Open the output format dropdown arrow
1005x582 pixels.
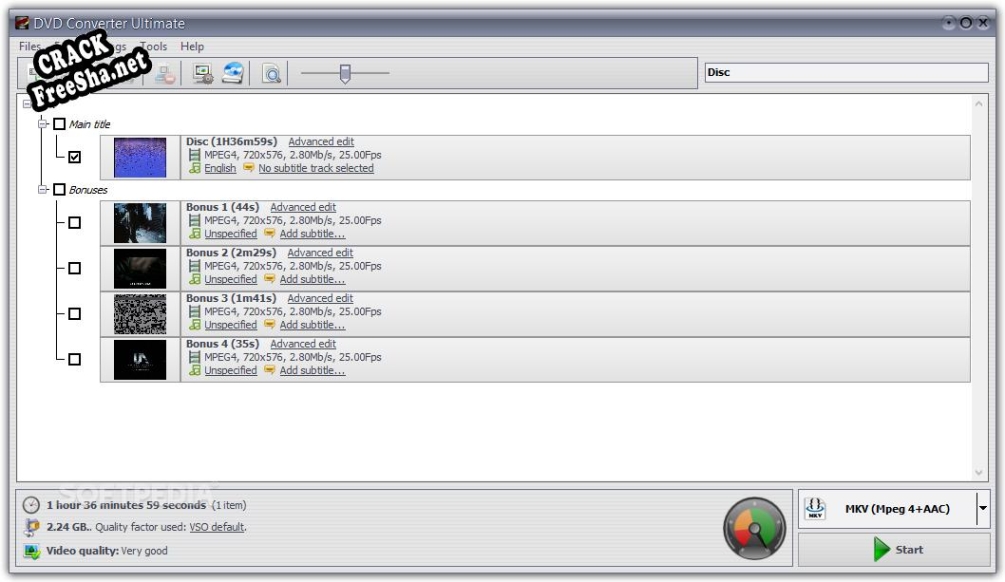click(x=982, y=509)
